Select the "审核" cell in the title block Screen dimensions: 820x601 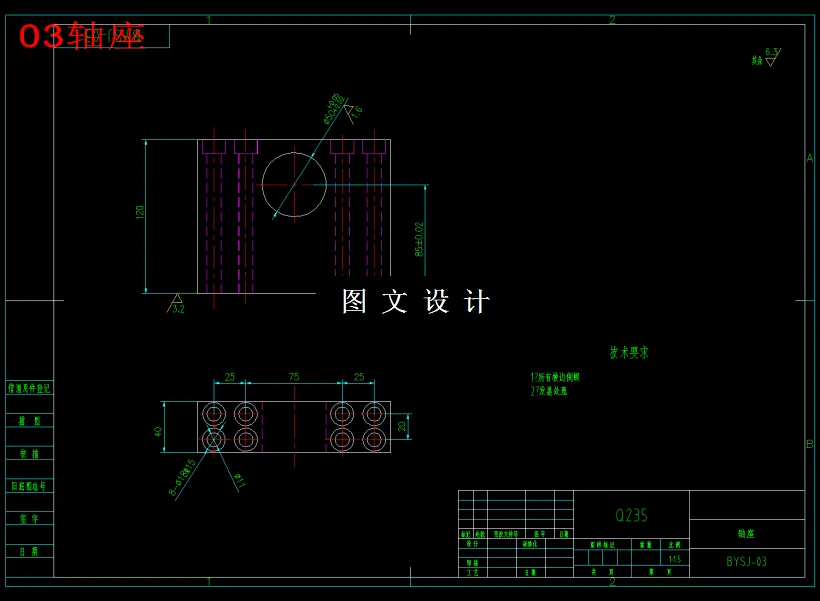point(472,563)
